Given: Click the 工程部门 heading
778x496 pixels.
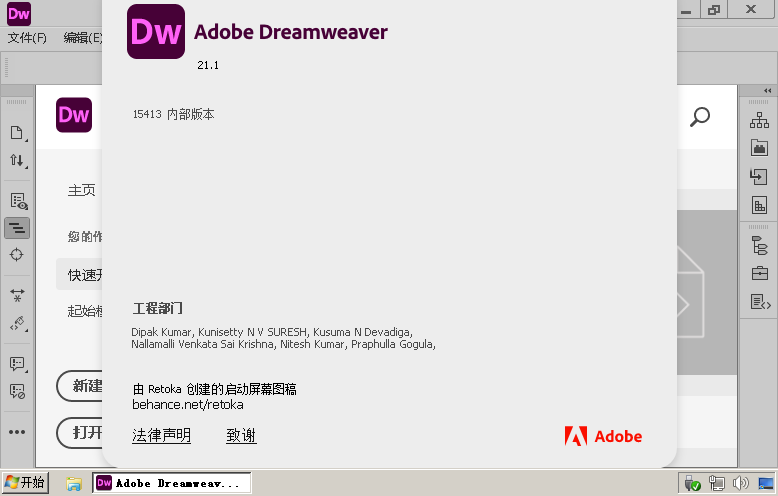Looking at the screenshot, I should pos(157,308).
